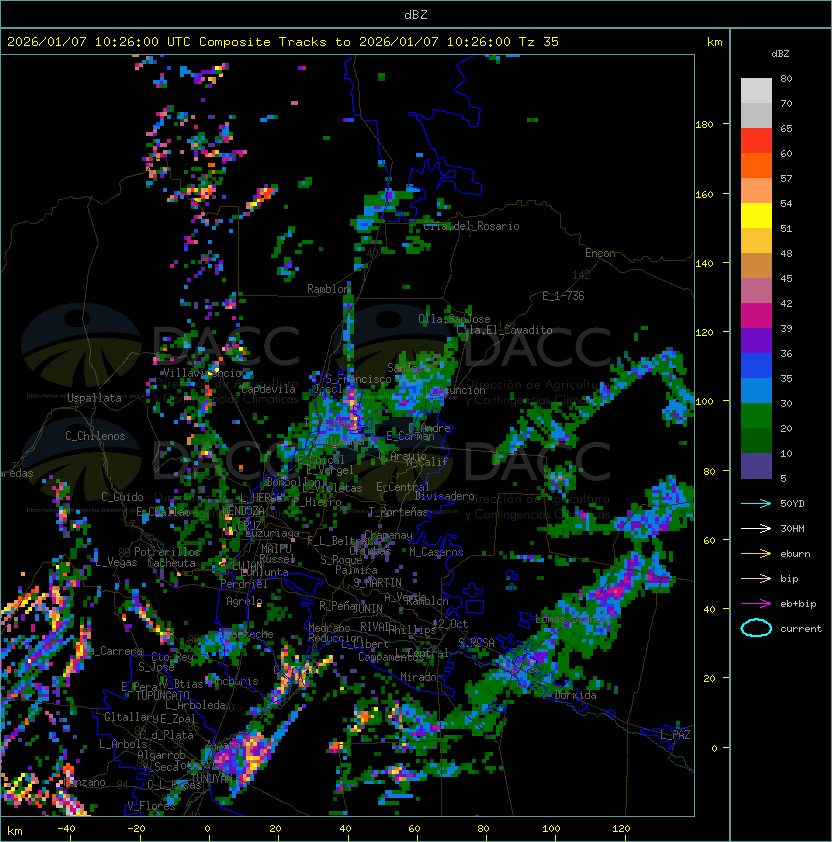
Task: Click the magenta eb+bip arrow in legend
Action: click(x=756, y=604)
